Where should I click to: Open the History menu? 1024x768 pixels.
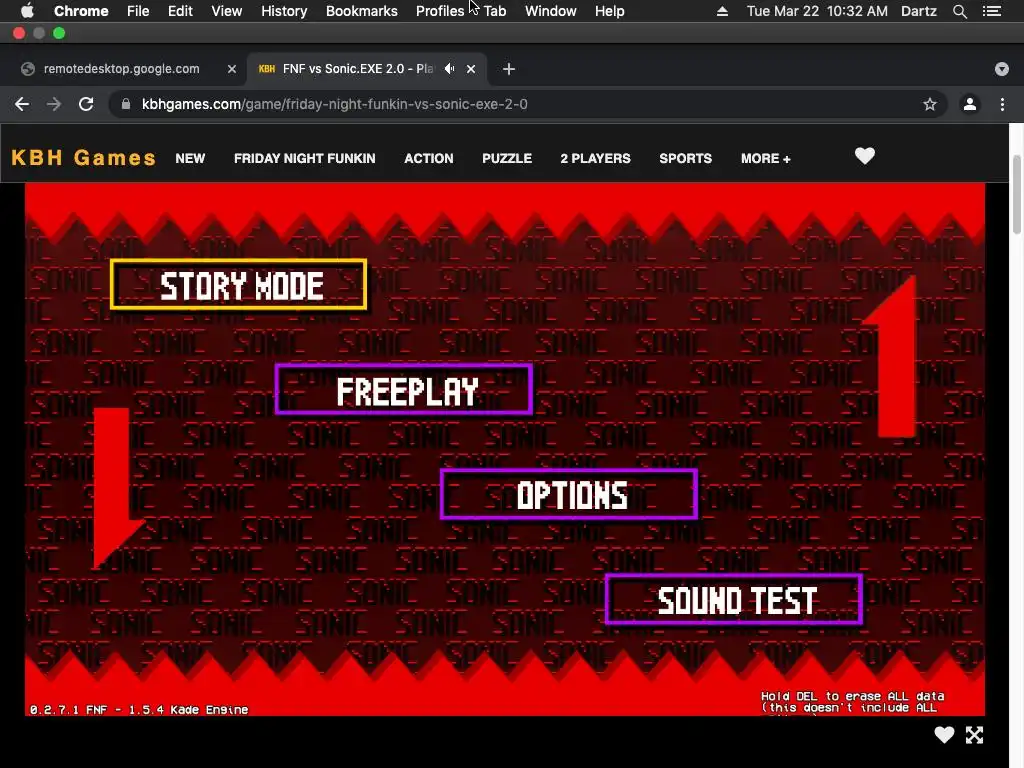coord(284,11)
